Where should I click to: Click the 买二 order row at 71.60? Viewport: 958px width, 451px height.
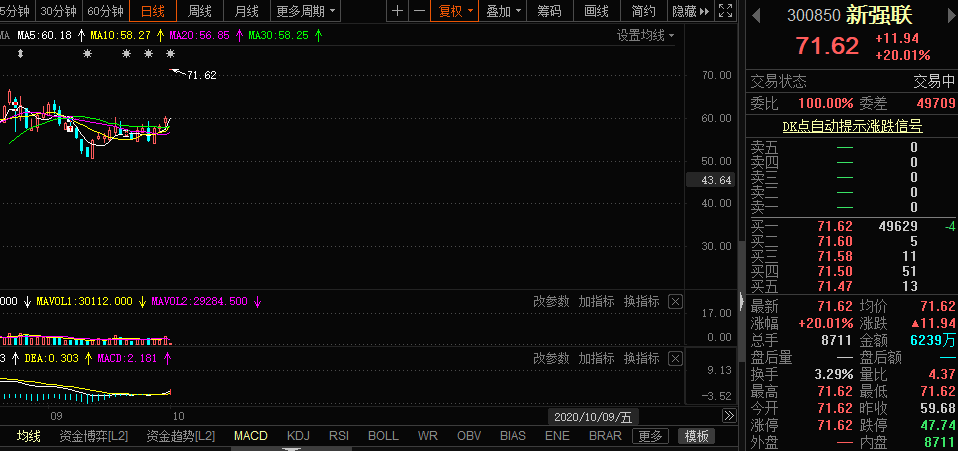click(x=852, y=241)
